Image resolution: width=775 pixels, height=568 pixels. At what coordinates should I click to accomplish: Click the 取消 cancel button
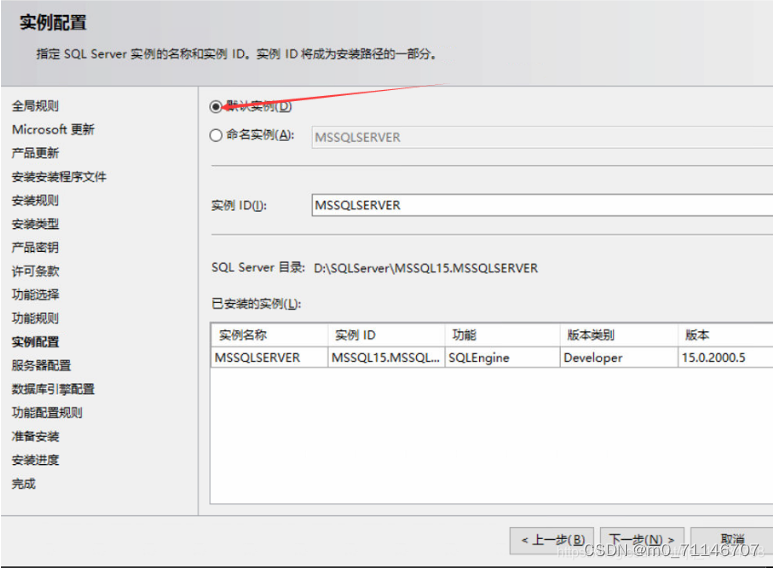point(732,540)
